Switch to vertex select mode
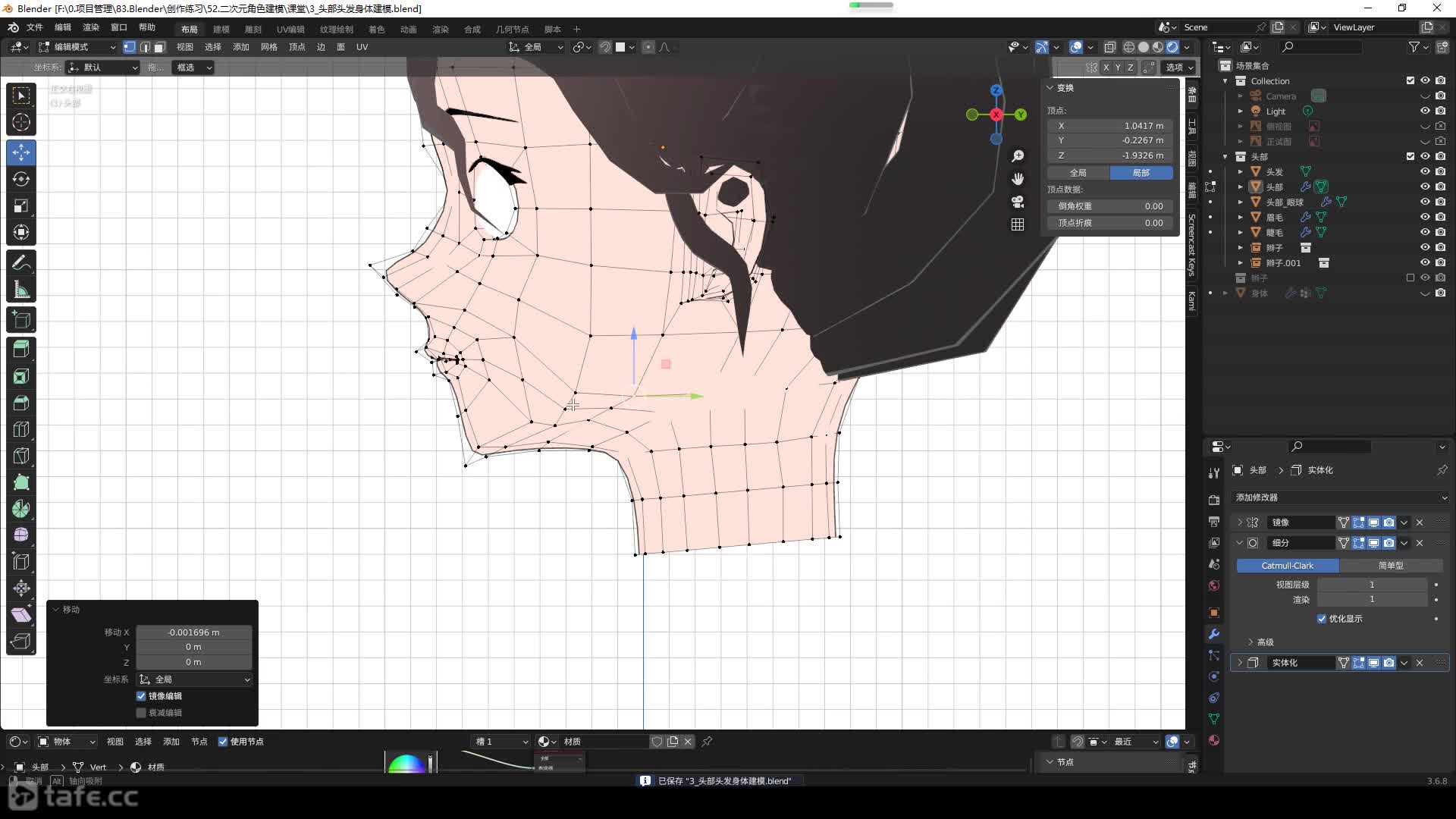The image size is (1456, 819). click(x=130, y=47)
